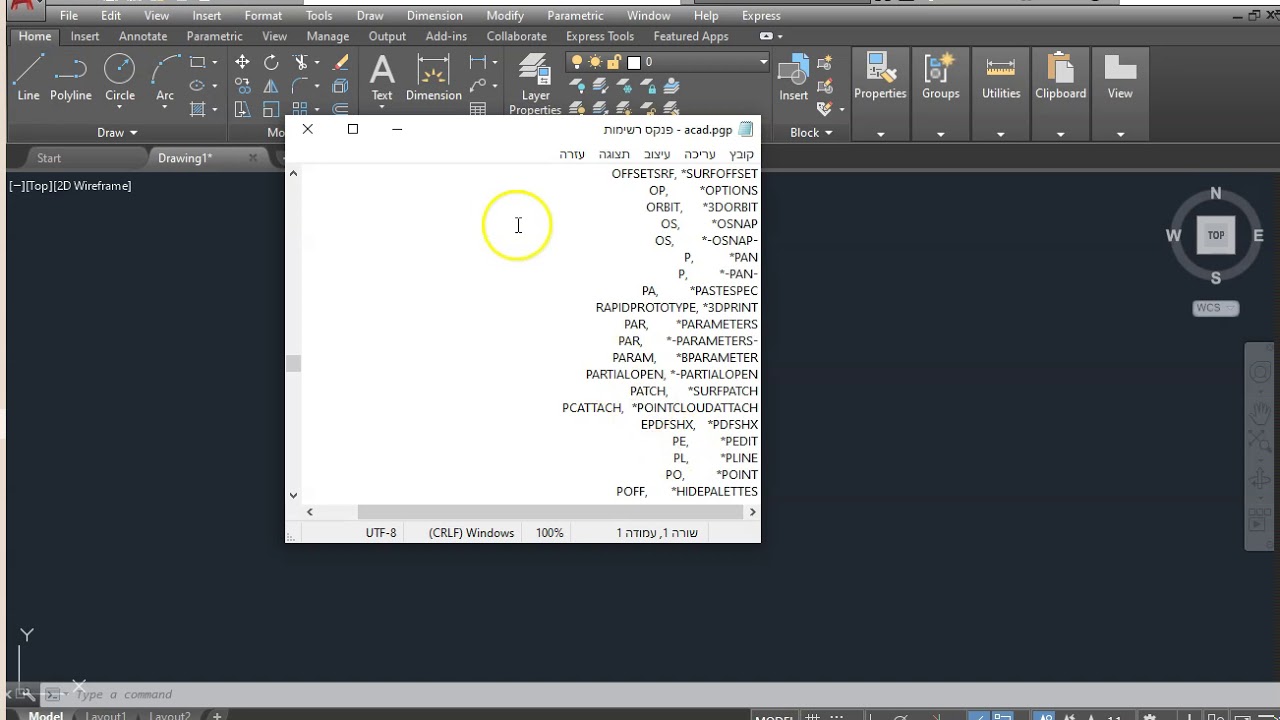Select the multiline Text tool
1280x720 pixels.
pyautogui.click(x=382, y=77)
